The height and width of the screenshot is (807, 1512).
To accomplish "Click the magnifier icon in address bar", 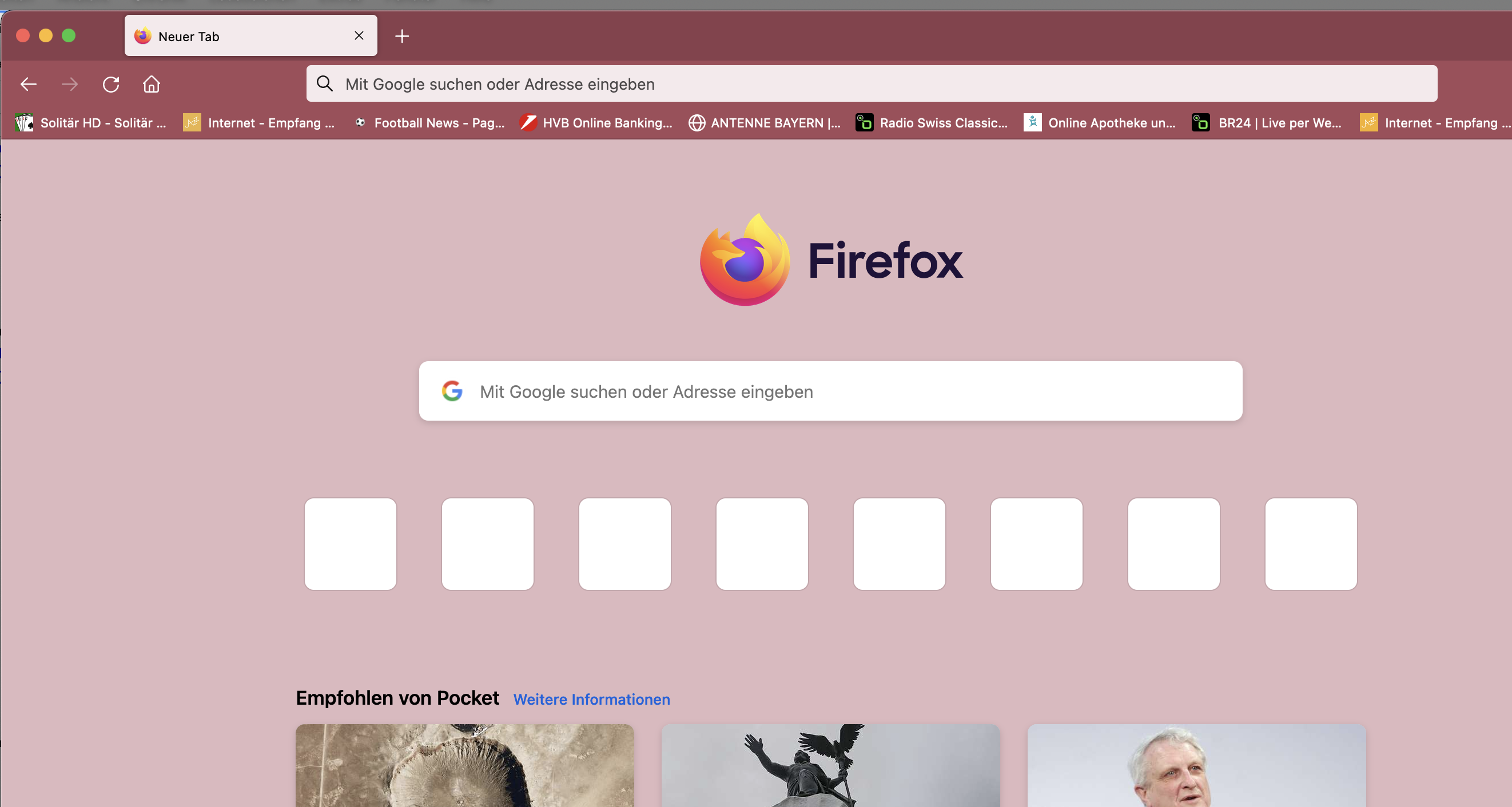I will coord(325,84).
